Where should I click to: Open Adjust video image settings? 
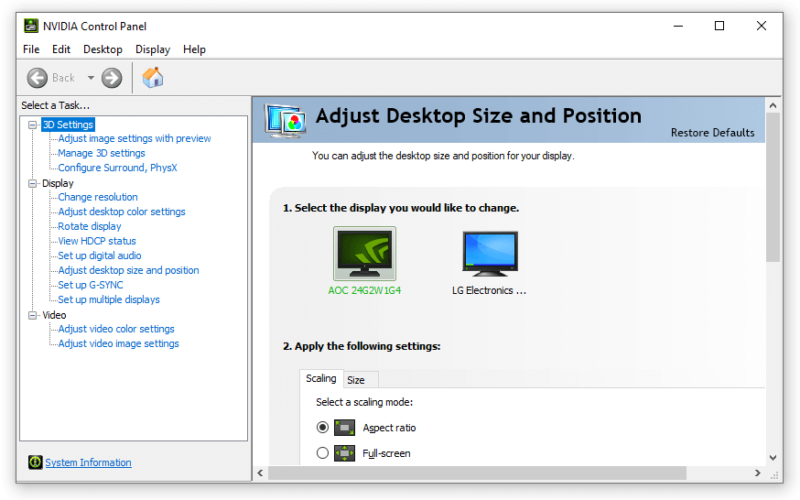click(x=118, y=344)
